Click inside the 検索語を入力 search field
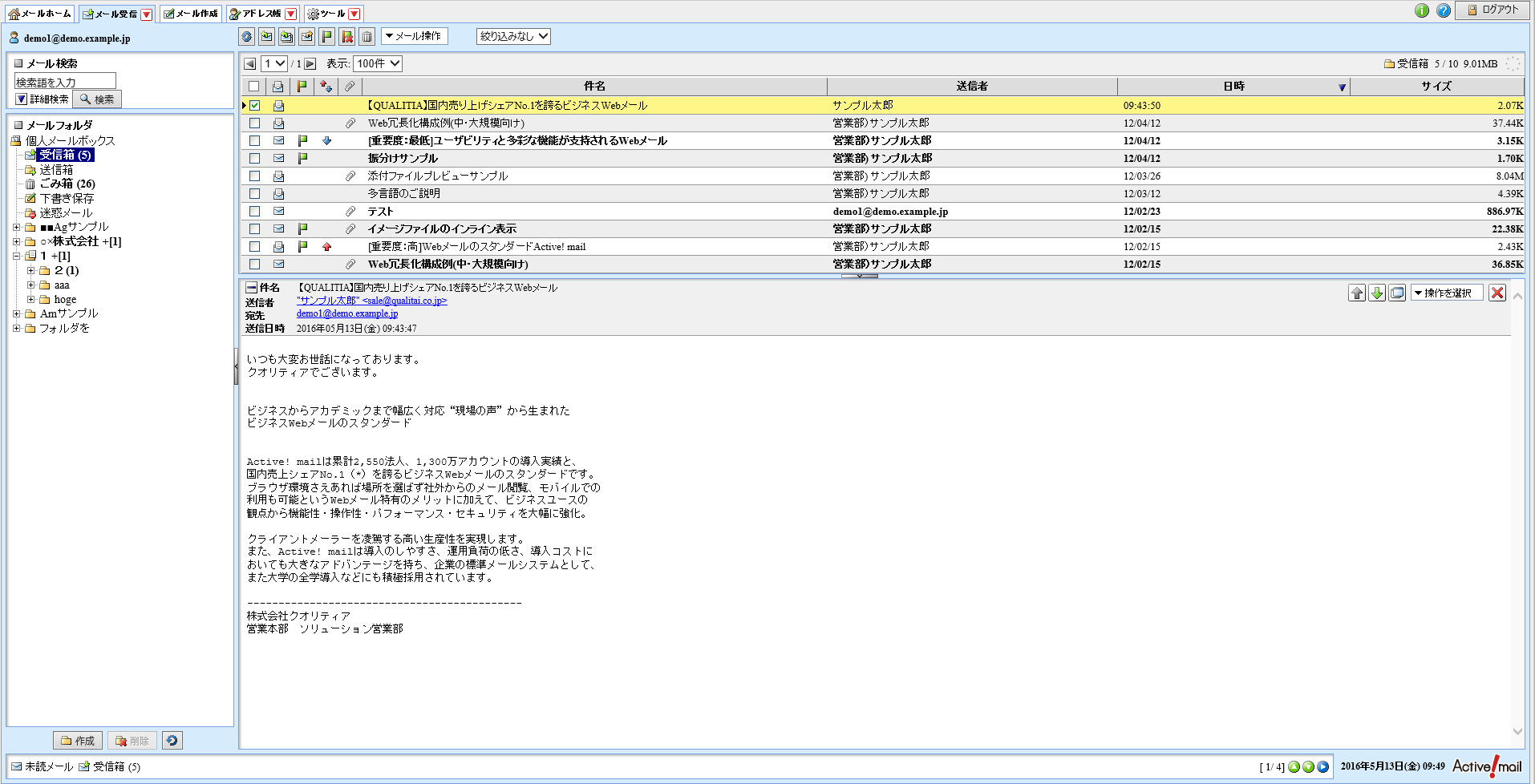Image resolution: width=1535 pixels, height=784 pixels. tap(66, 80)
